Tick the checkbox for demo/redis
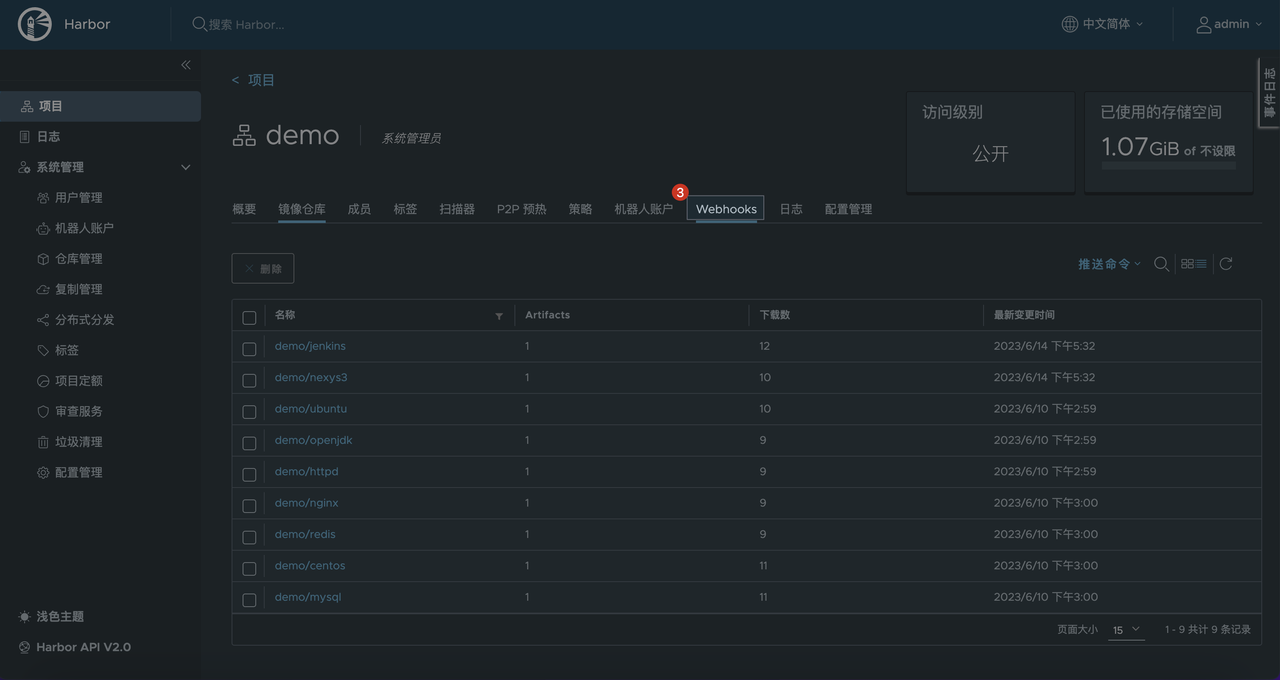Image resolution: width=1280 pixels, height=680 pixels. pos(249,537)
